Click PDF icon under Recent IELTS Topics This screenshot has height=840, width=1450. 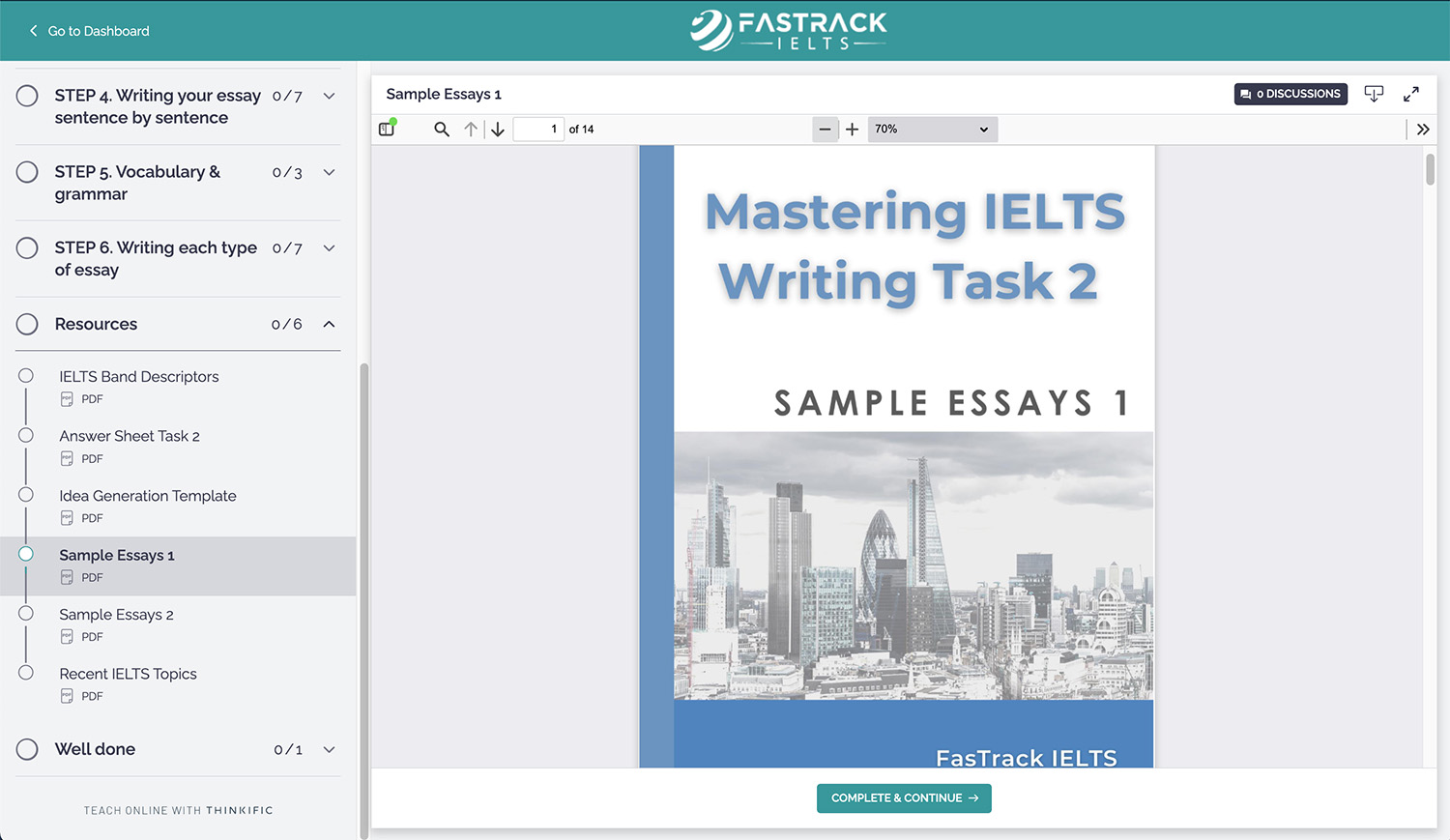(67, 696)
